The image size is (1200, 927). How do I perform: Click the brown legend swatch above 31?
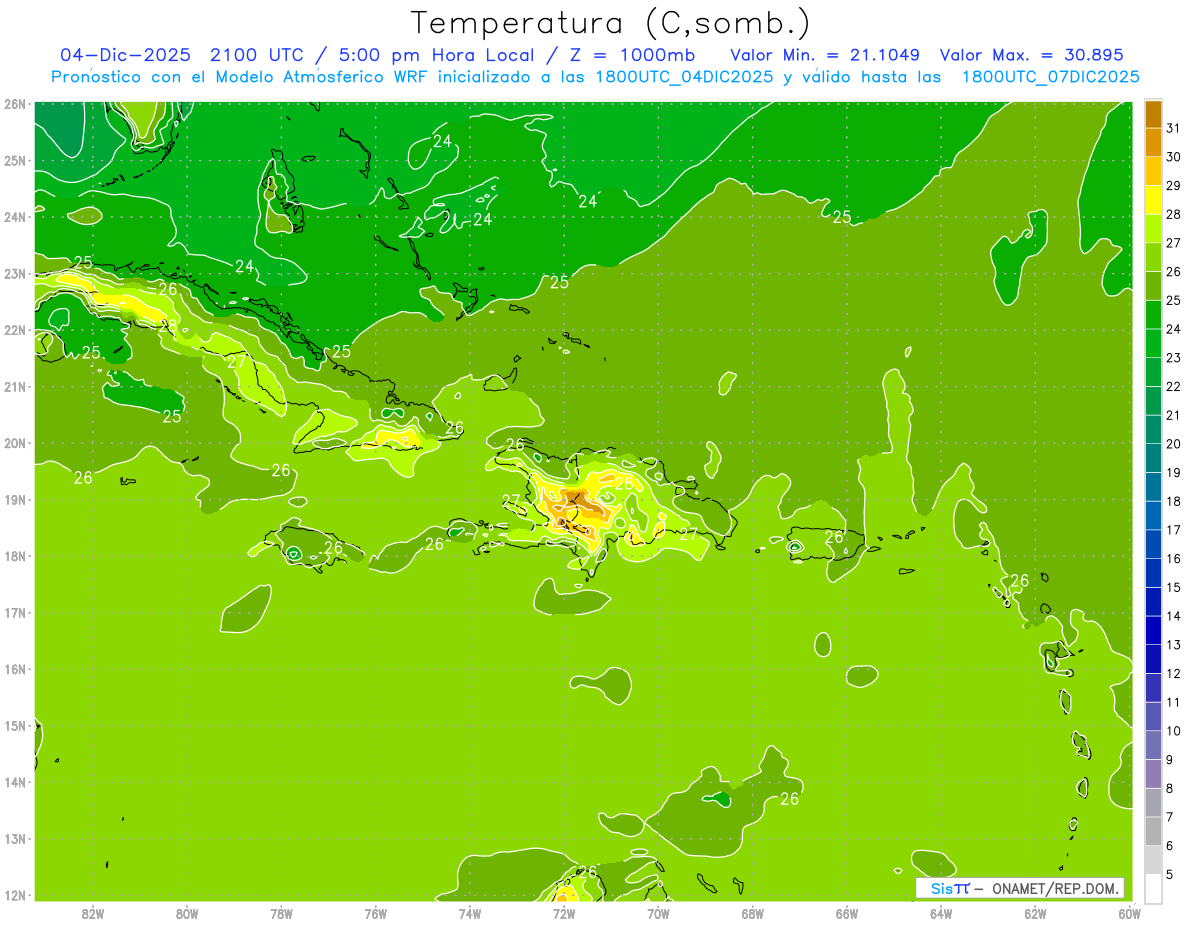click(1154, 114)
